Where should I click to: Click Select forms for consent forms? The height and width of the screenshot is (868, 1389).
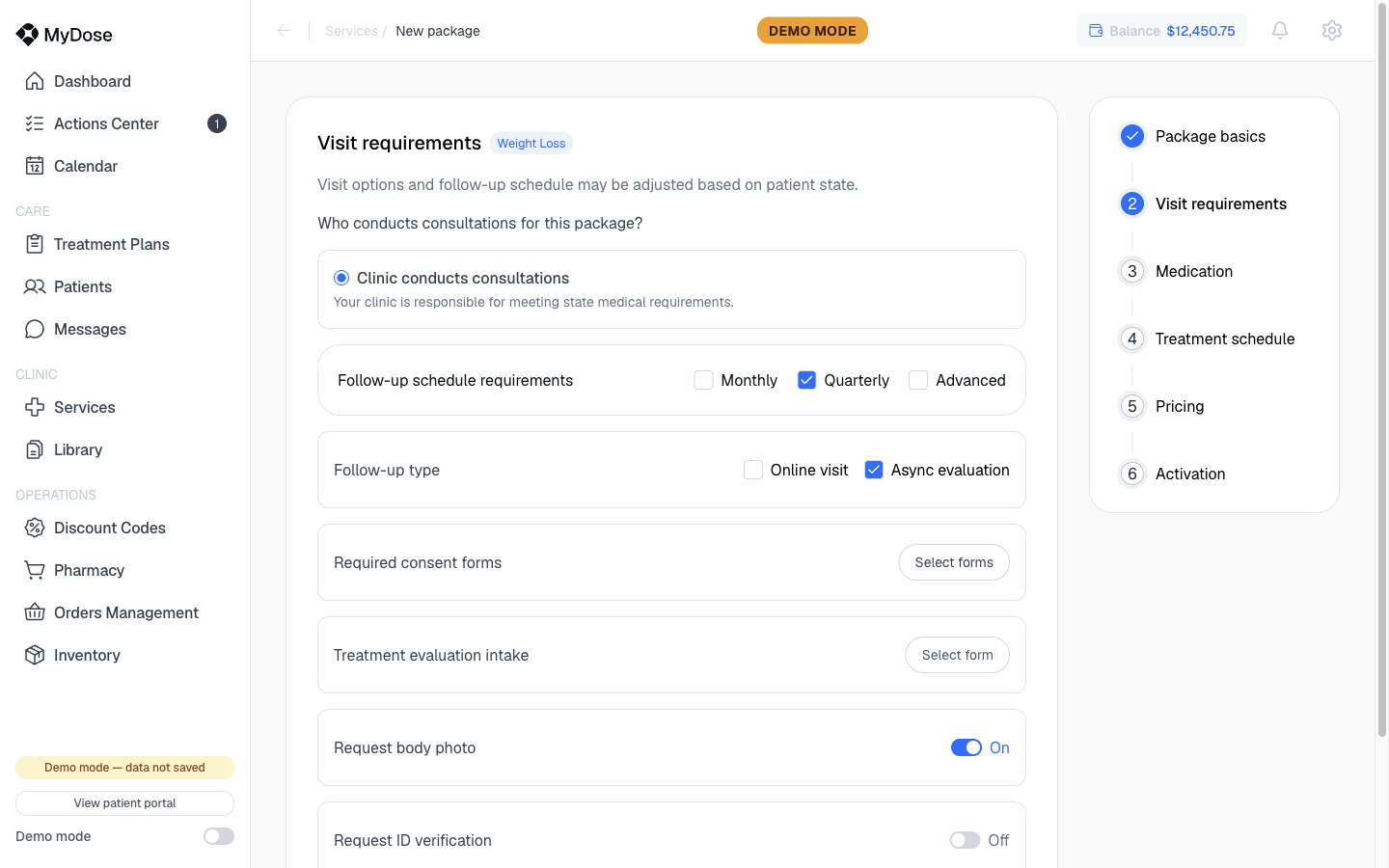pos(954,562)
